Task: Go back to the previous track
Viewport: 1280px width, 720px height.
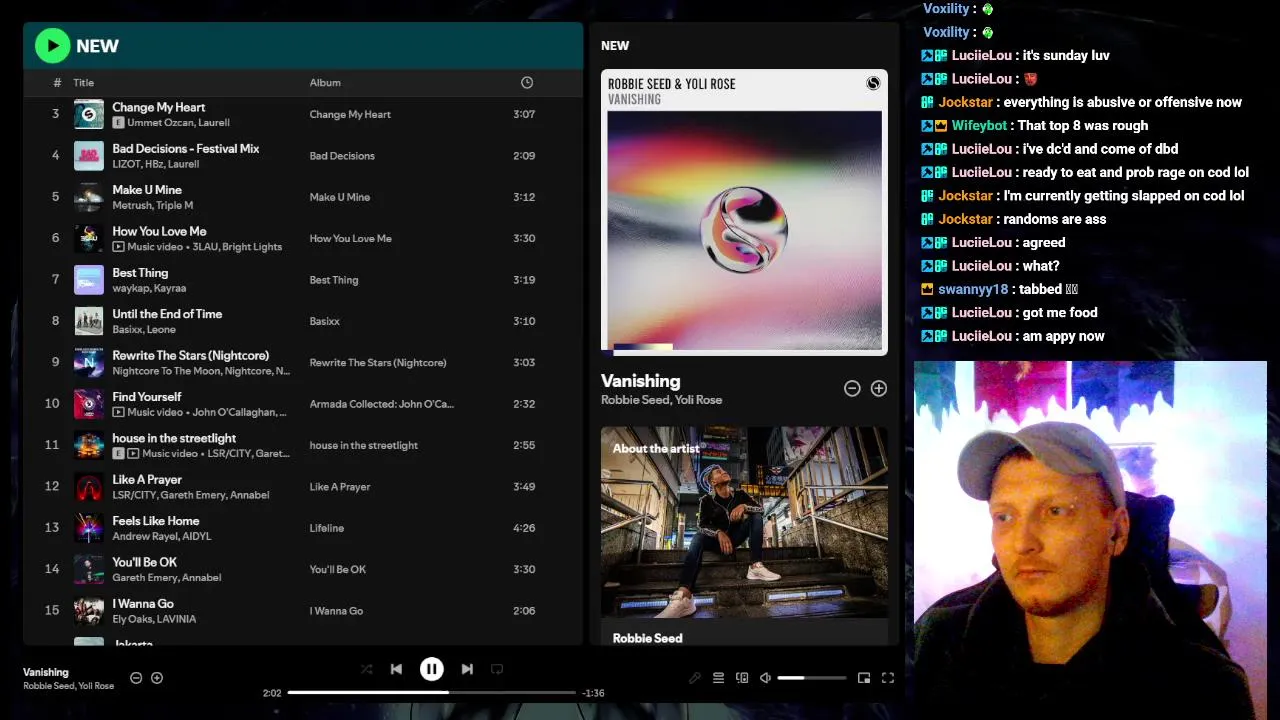Action: [x=396, y=669]
